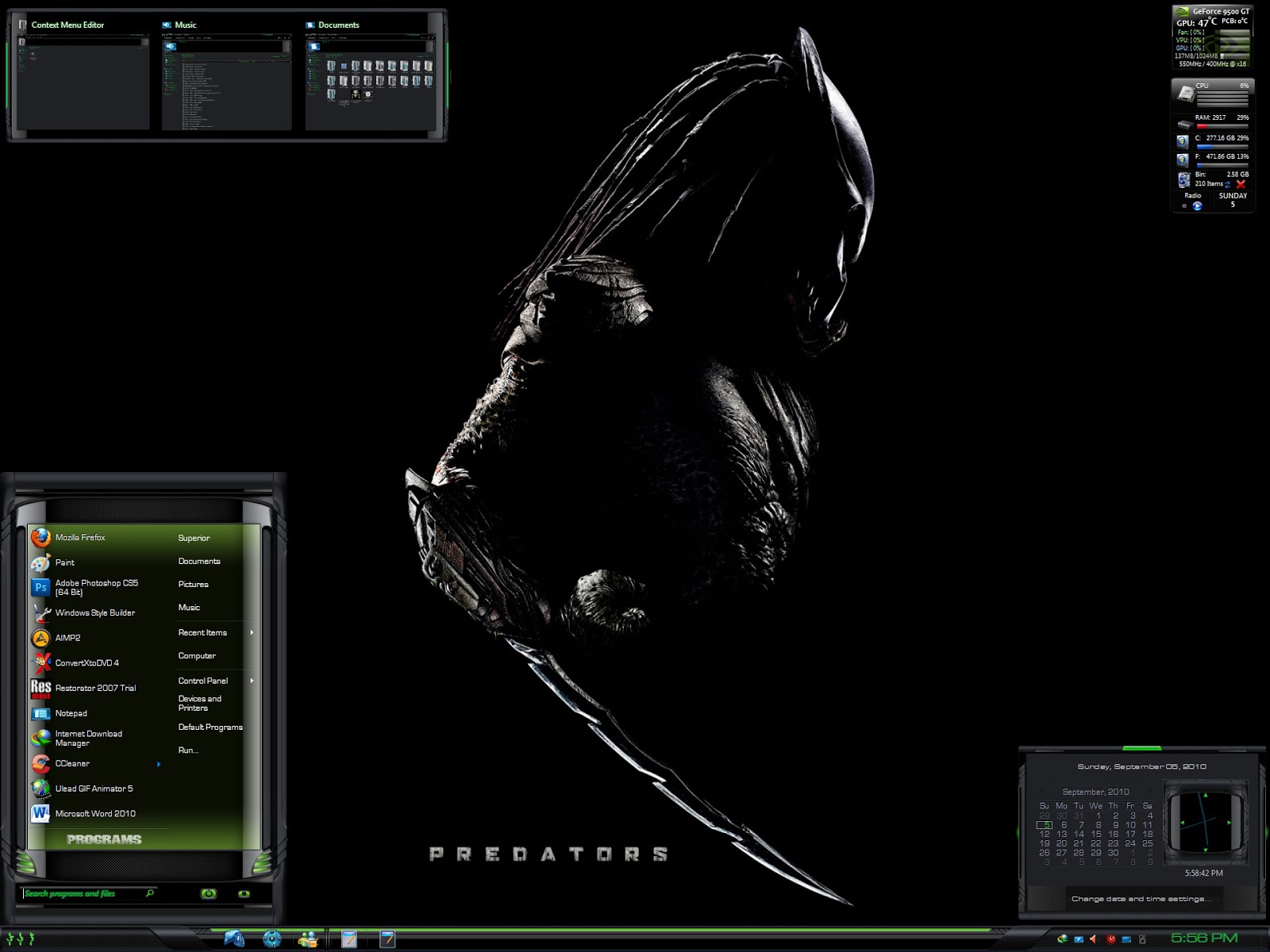Switch to the notepad-style taskbar window

coord(349,939)
